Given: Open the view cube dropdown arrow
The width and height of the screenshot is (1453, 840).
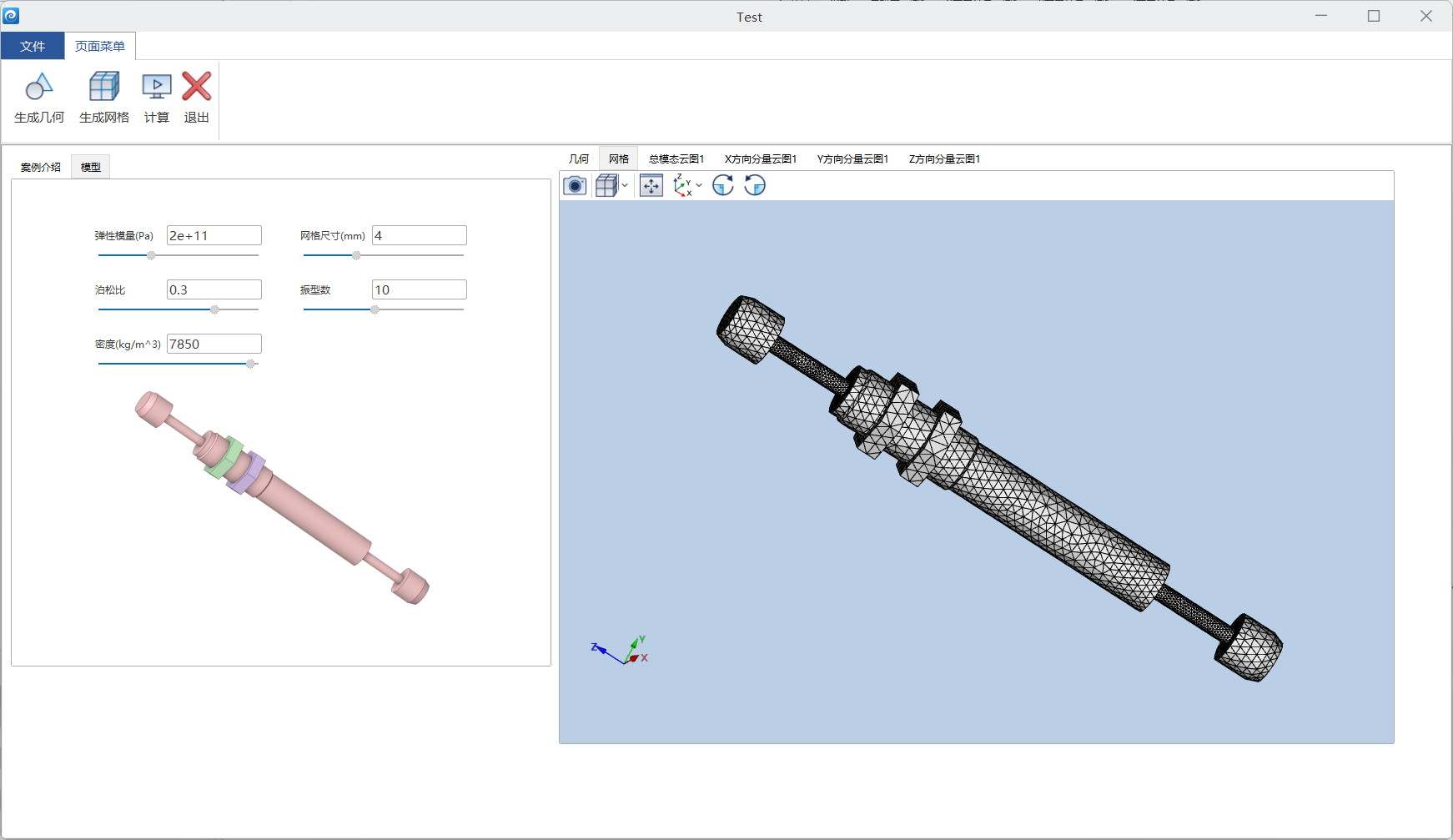Looking at the screenshot, I should [x=625, y=185].
